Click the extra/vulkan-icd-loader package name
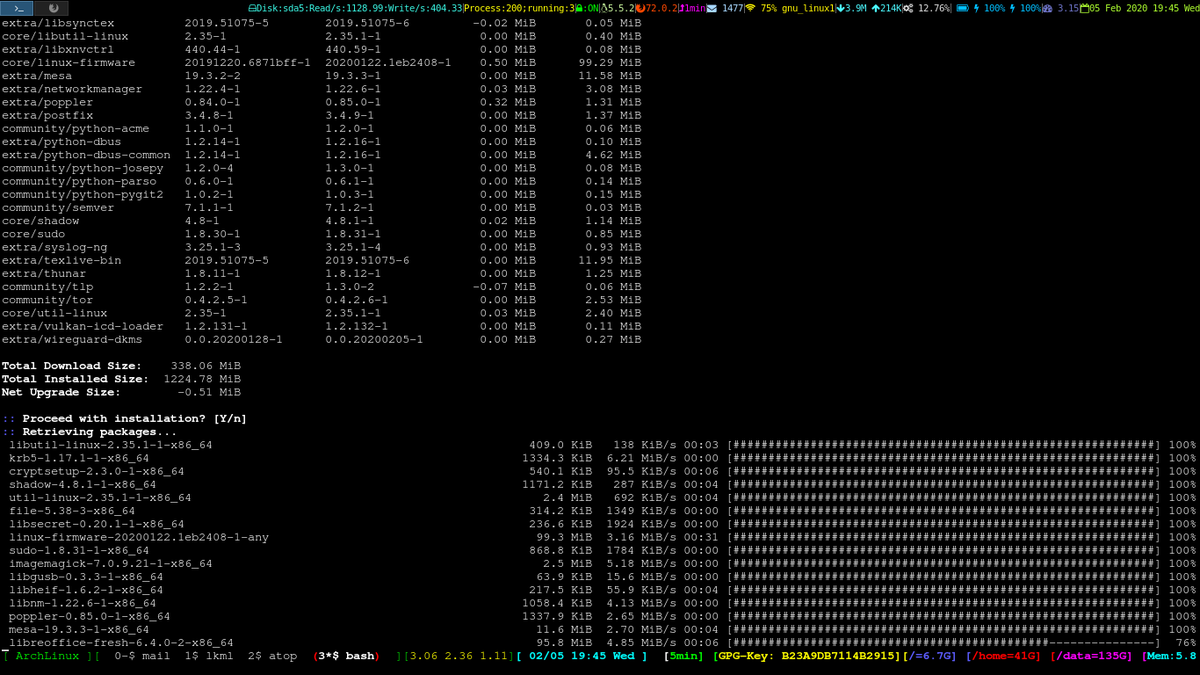This screenshot has width=1200, height=675. (x=82, y=326)
